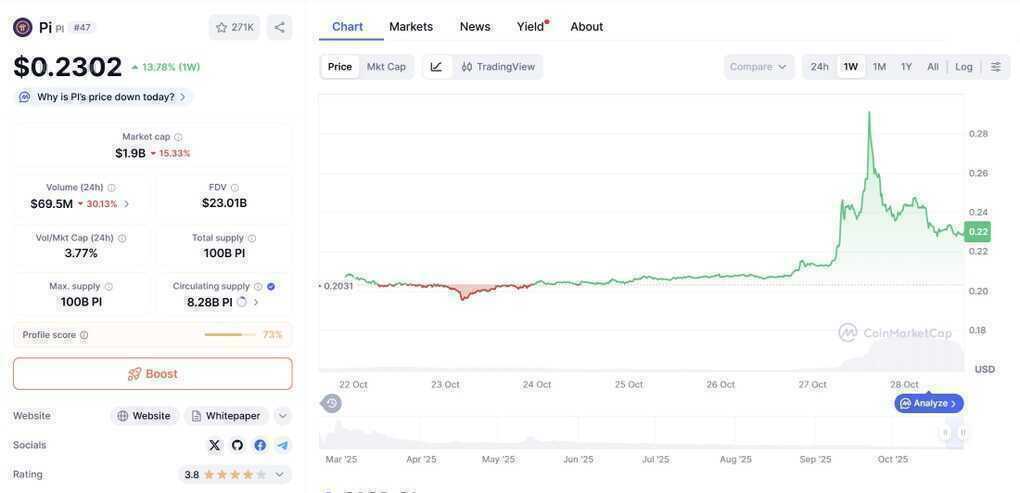The image size is (1020, 493).
Task: Open the Telegram social link
Action: [x=283, y=445]
